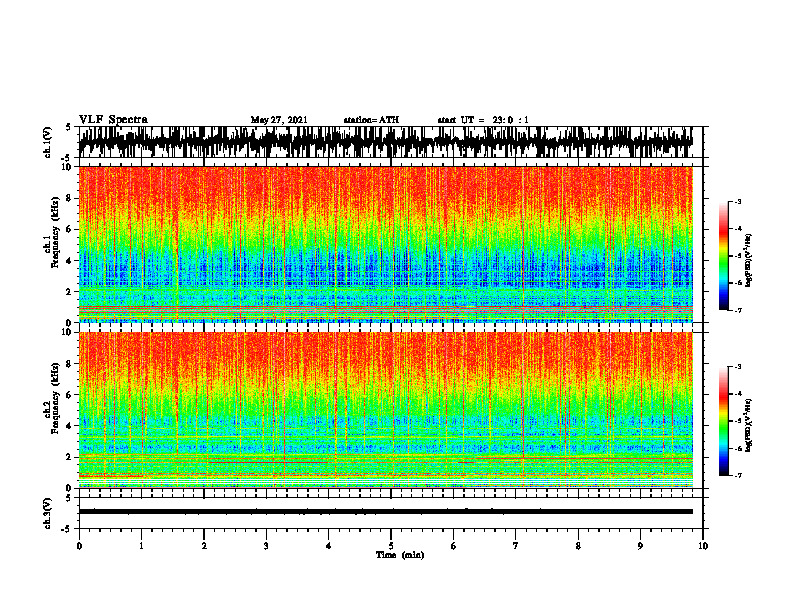The width and height of the screenshot is (792, 612).
Task: Click time axis tick label "2"
Action: [204, 546]
